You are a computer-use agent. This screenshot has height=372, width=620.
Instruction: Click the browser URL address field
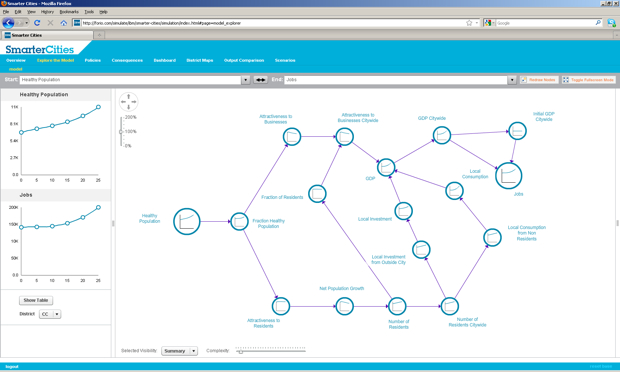tap(273, 23)
